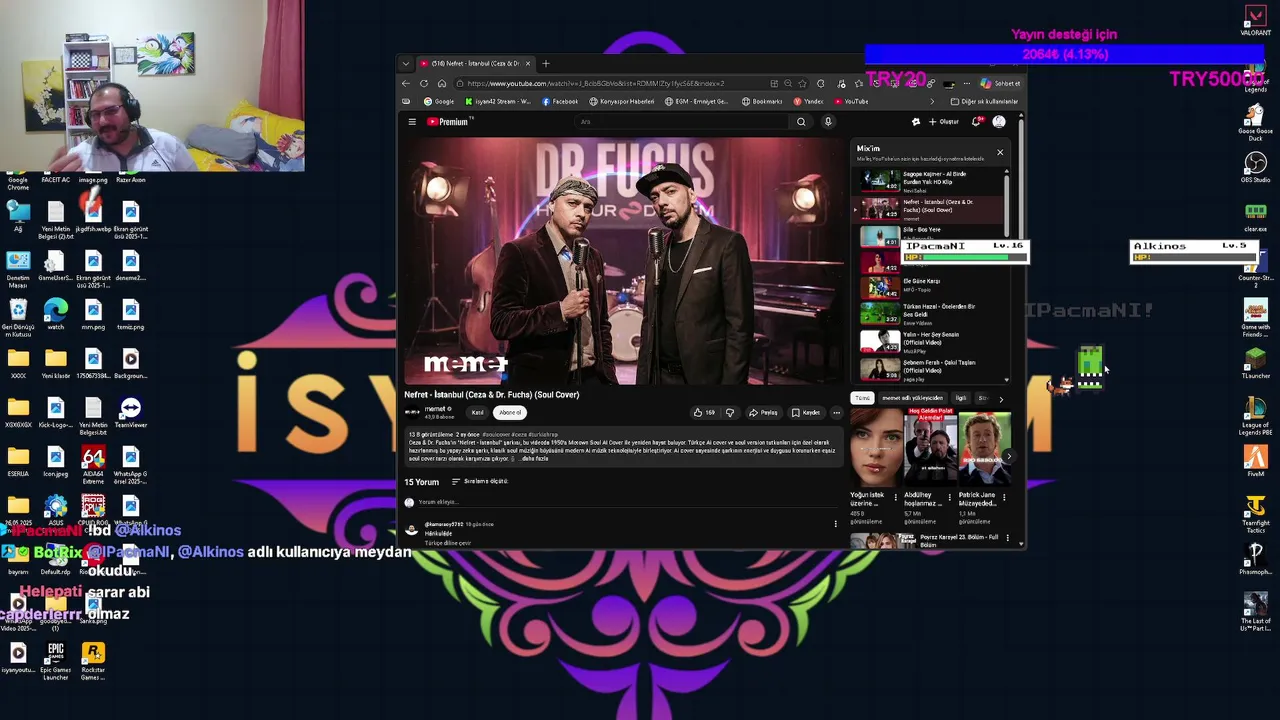Open Denetim Masası control panel icon
The height and width of the screenshot is (720, 1280).
[18, 270]
